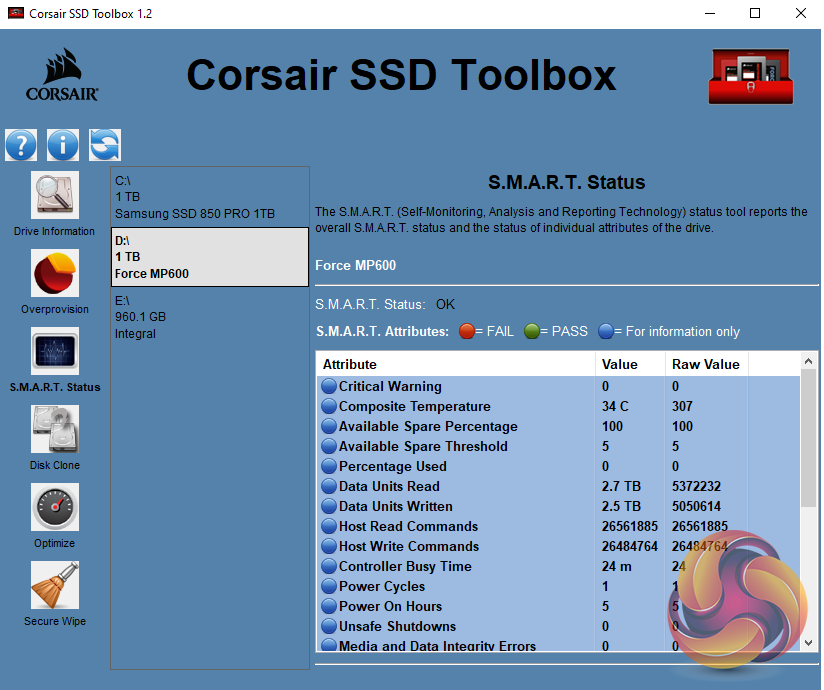The height and width of the screenshot is (690, 824).
Task: Select the Data Units Written row
Action: coord(395,507)
